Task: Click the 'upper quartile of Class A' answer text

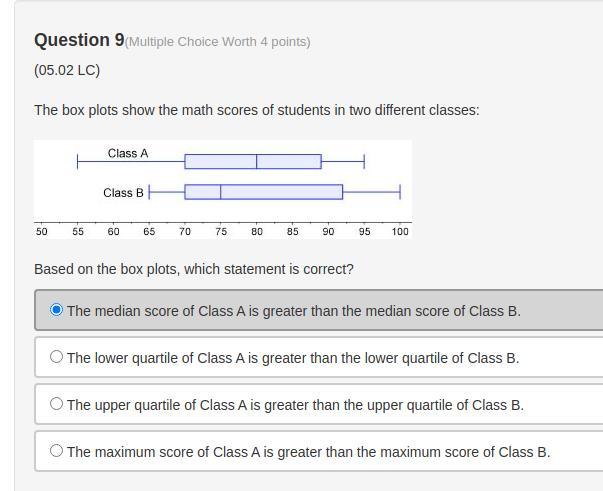Action: pyautogui.click(x=295, y=405)
